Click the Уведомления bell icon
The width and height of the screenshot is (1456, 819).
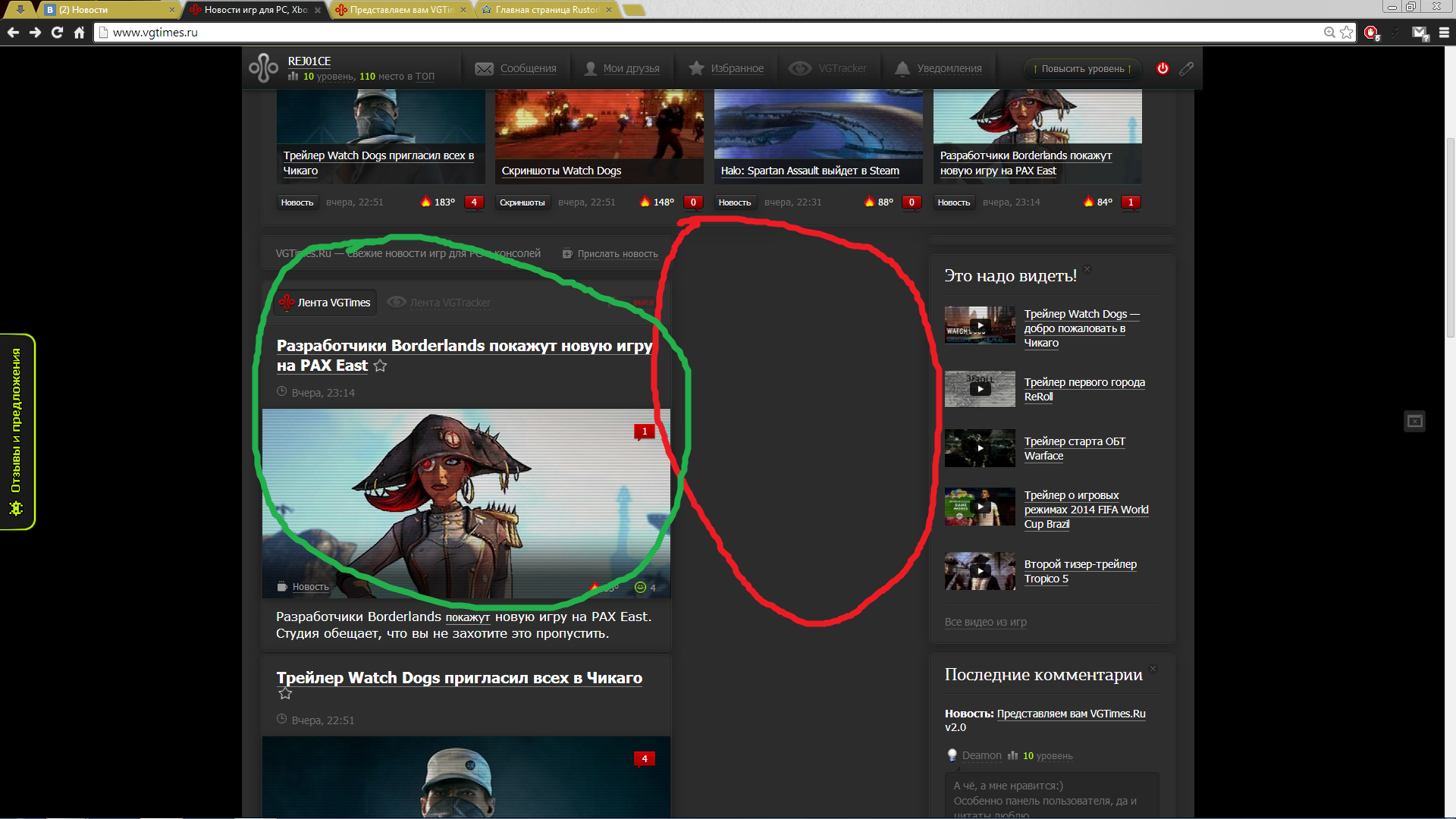(902, 68)
